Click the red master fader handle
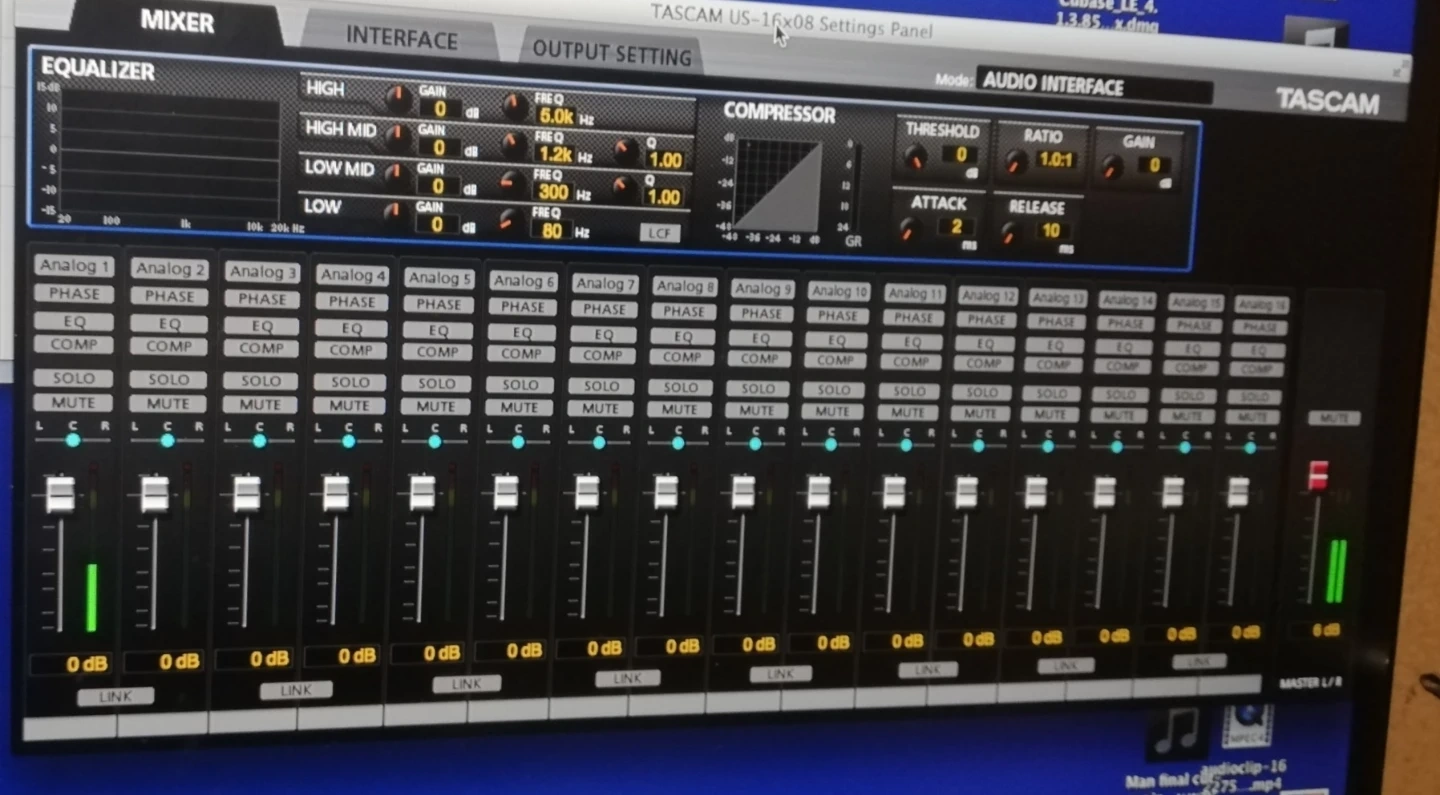The height and width of the screenshot is (795, 1440). click(1318, 476)
